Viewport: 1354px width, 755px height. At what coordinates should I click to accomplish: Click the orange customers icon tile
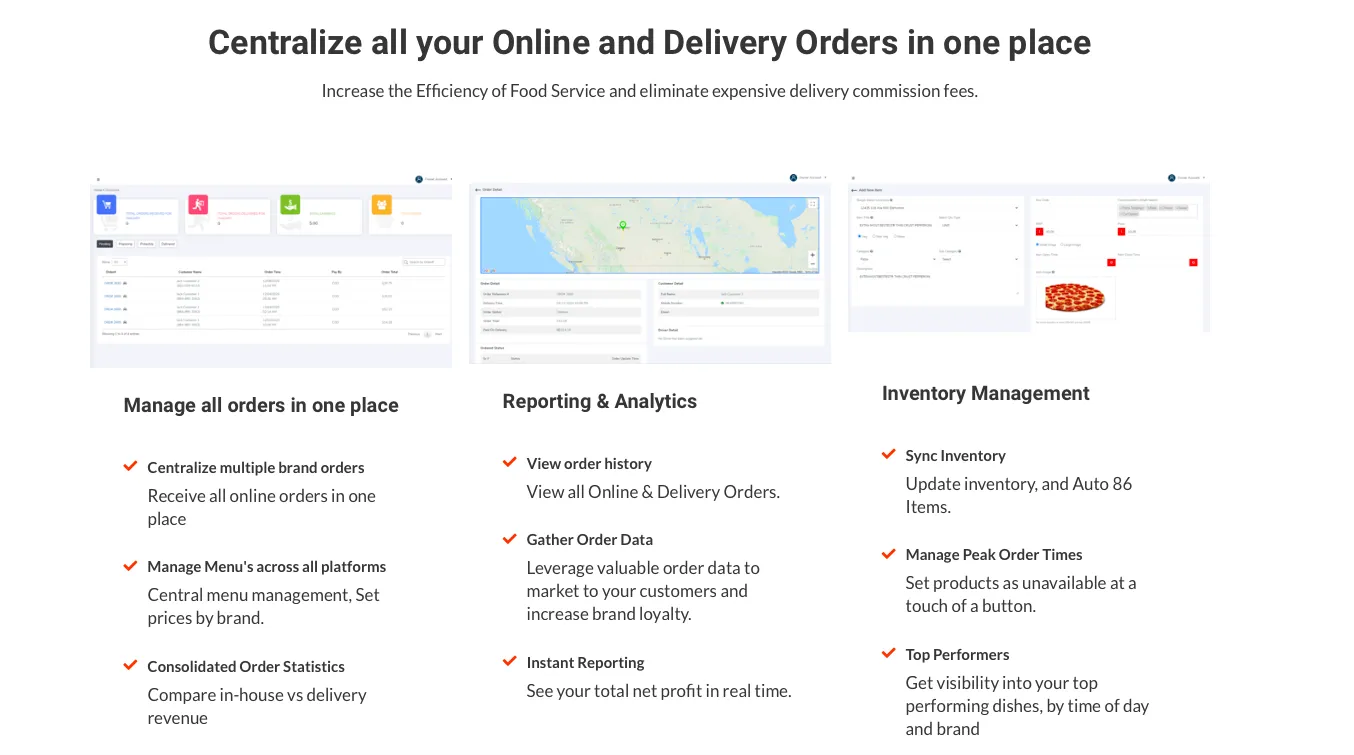coord(382,205)
